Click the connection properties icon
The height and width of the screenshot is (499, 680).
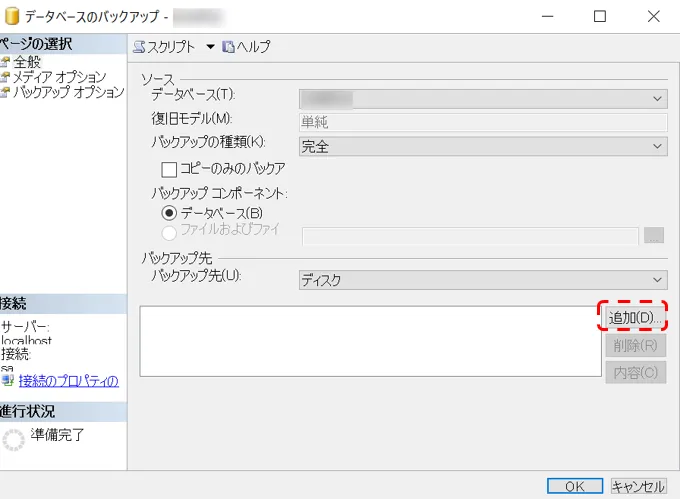pyautogui.click(x=8, y=380)
